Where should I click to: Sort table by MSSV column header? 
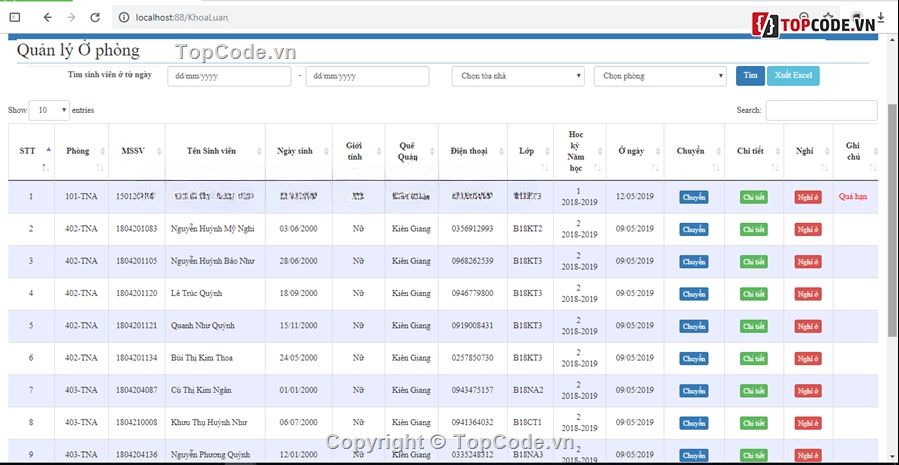(136, 152)
